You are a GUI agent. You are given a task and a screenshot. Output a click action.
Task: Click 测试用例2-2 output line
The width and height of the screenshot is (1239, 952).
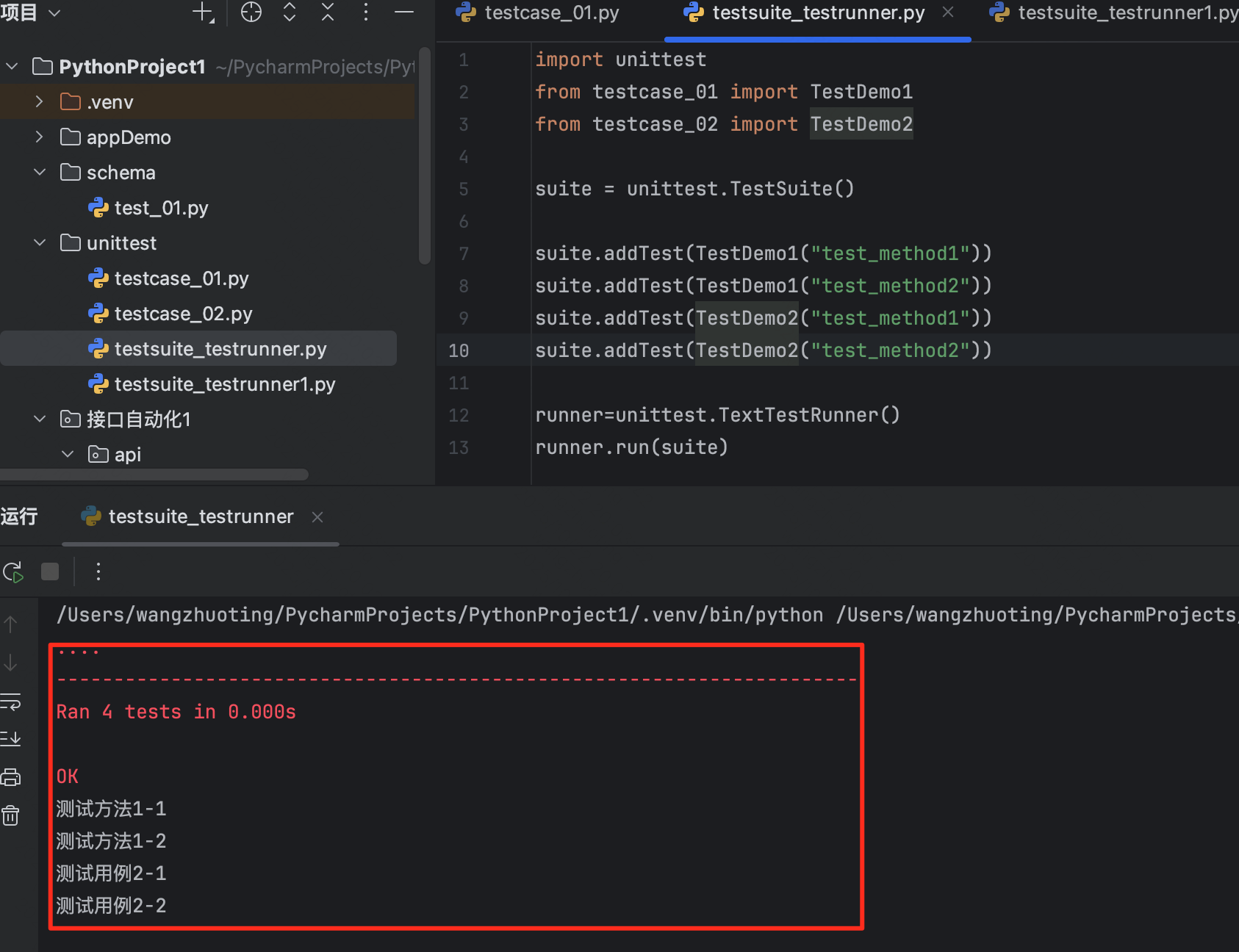[x=112, y=906]
